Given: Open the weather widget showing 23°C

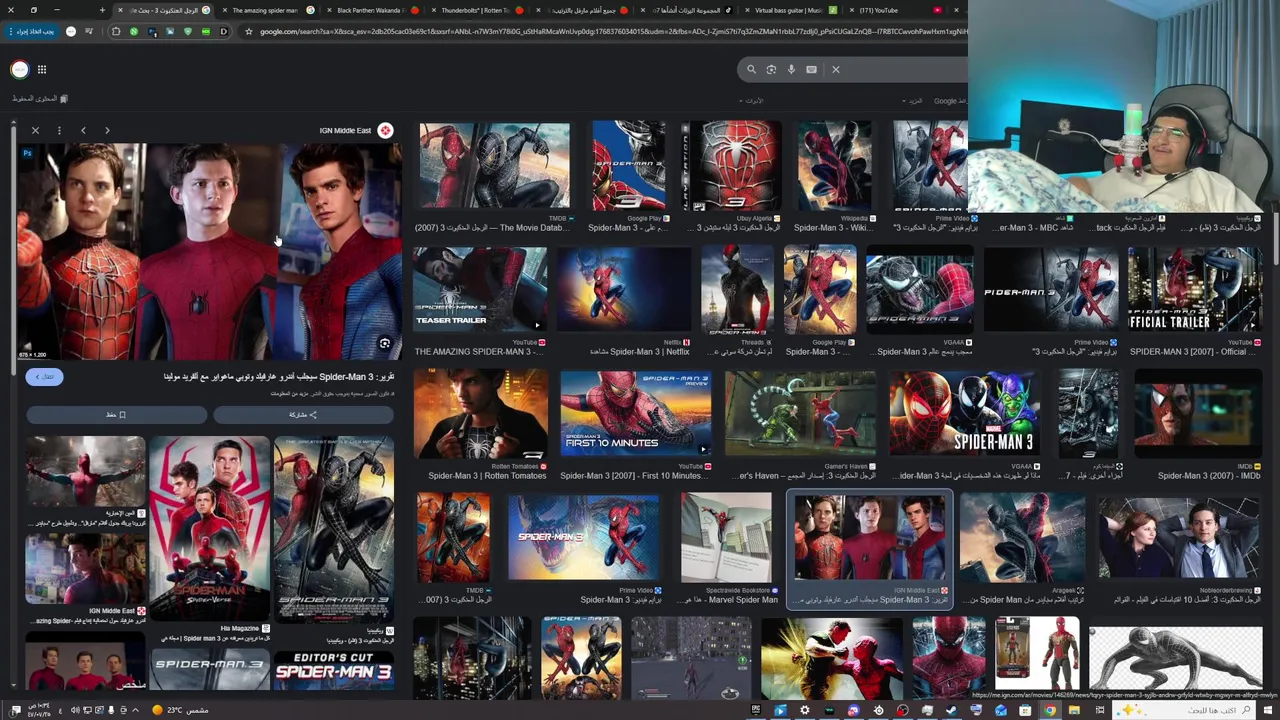Looking at the screenshot, I should pos(181,710).
